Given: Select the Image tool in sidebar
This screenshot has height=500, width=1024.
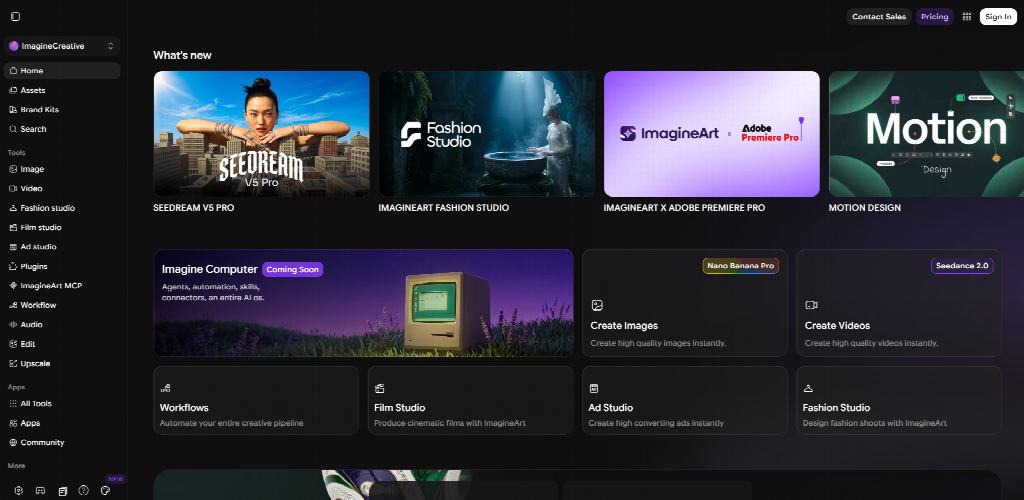Looking at the screenshot, I should coord(61,169).
